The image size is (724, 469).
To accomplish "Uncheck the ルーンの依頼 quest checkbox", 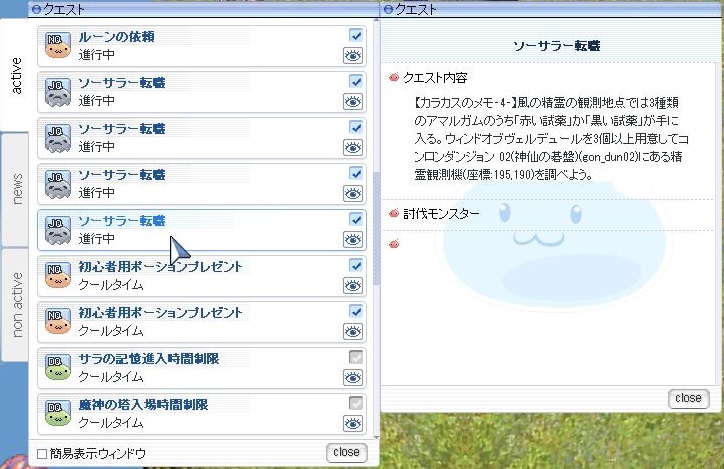I will pos(356,35).
